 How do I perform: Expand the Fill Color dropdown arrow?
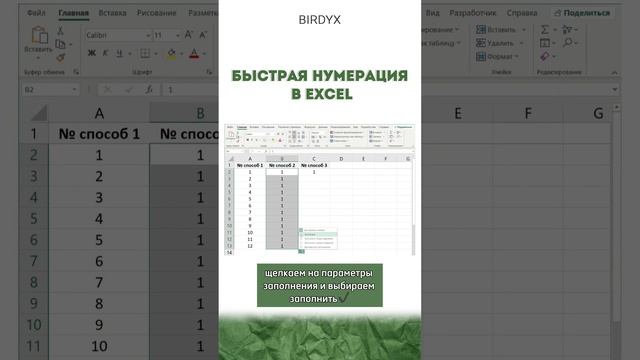[x=182, y=54]
